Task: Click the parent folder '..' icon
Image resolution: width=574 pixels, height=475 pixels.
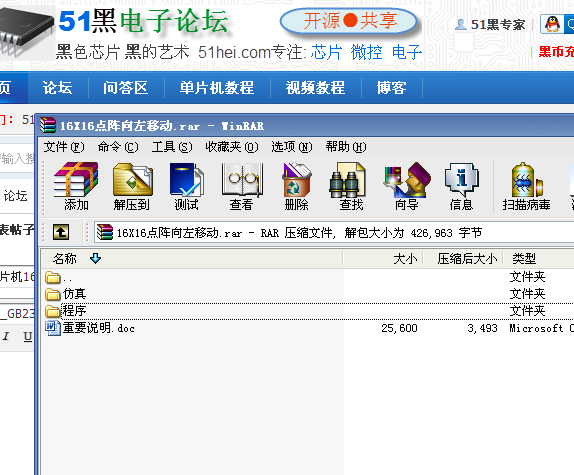Action: click(x=53, y=277)
